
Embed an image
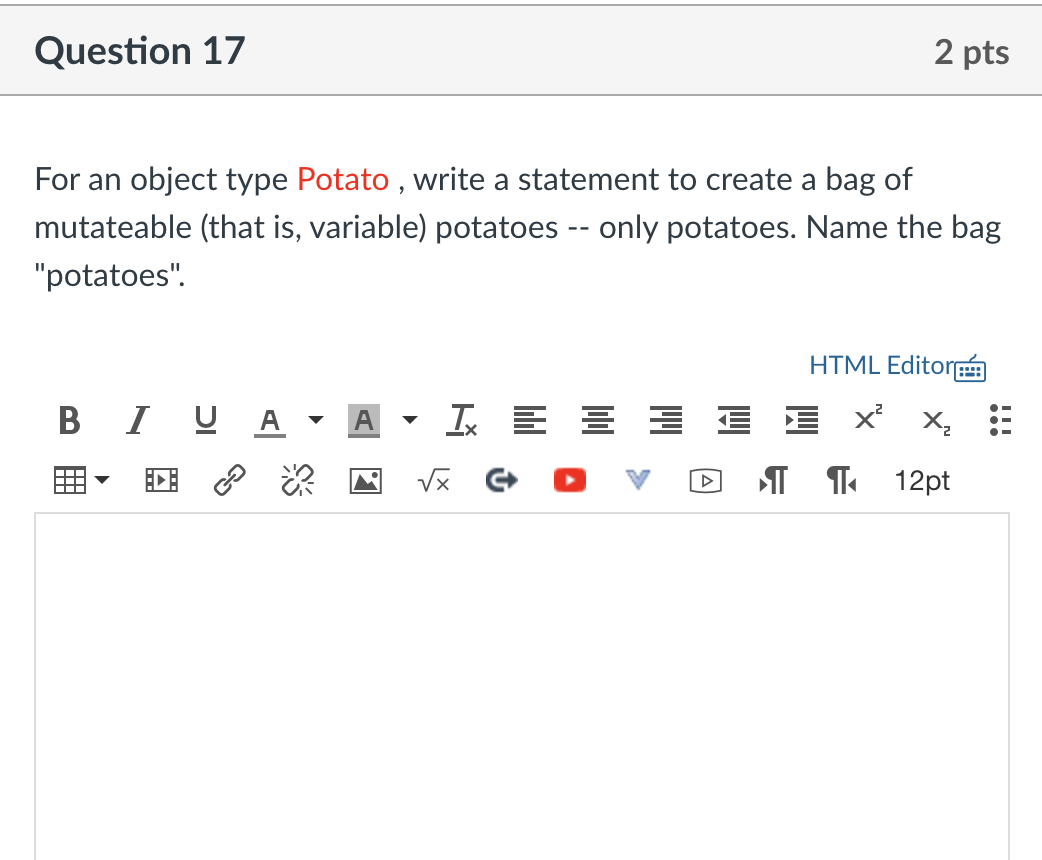pyautogui.click(x=365, y=480)
